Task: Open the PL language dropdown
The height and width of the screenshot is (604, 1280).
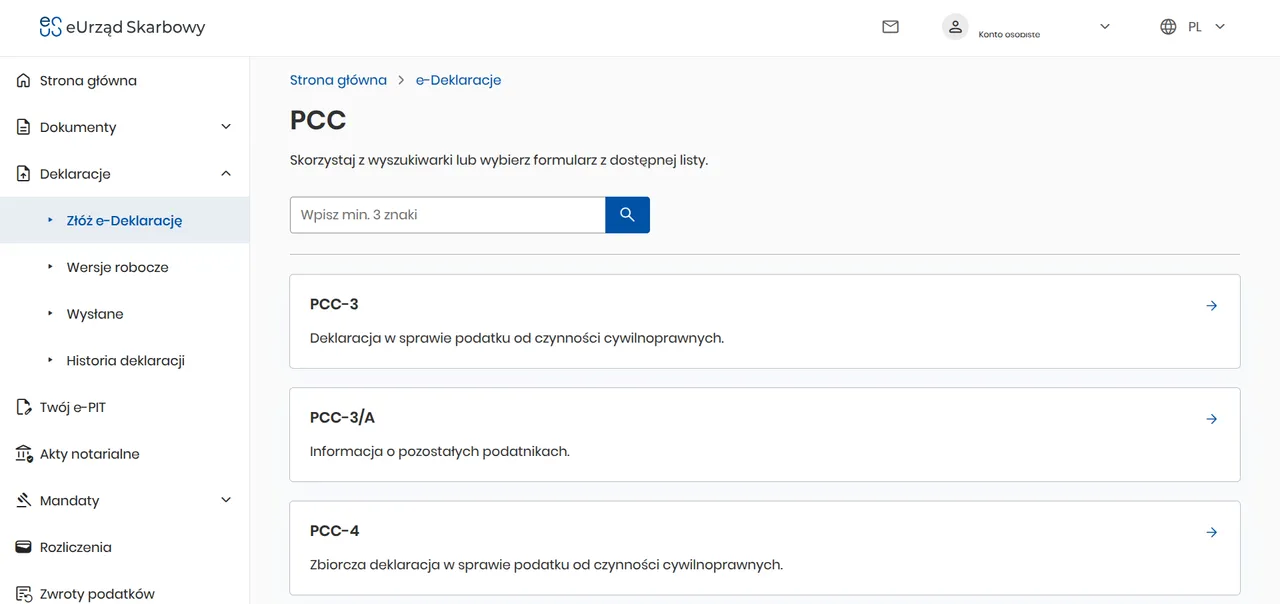Action: 1220,27
